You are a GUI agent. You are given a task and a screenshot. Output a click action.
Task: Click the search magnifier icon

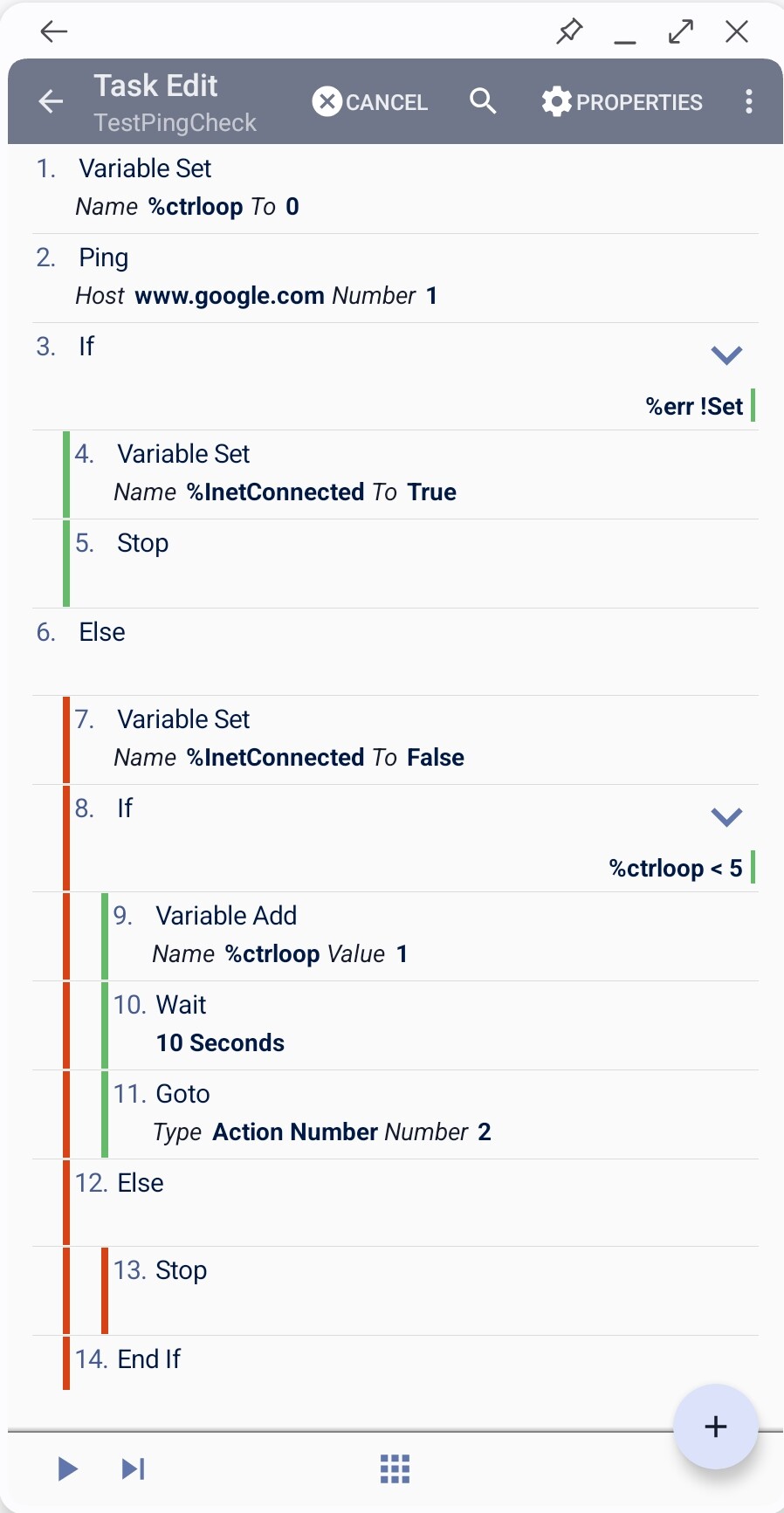(x=482, y=102)
